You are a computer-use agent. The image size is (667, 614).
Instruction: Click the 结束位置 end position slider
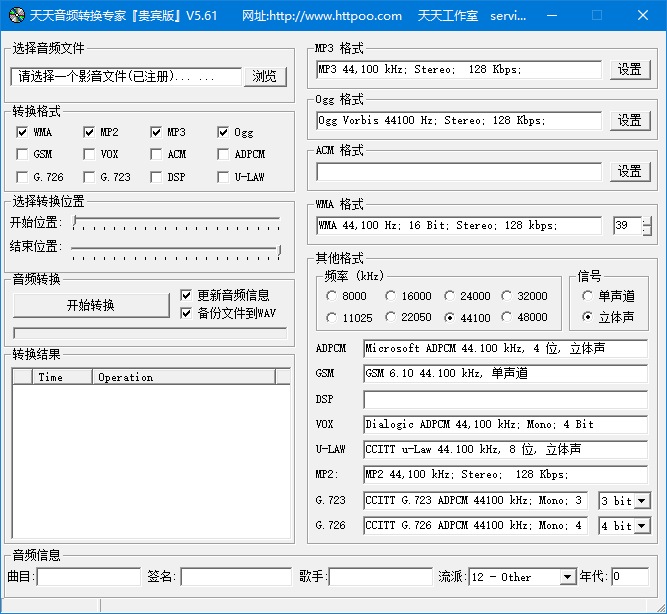(x=175, y=248)
